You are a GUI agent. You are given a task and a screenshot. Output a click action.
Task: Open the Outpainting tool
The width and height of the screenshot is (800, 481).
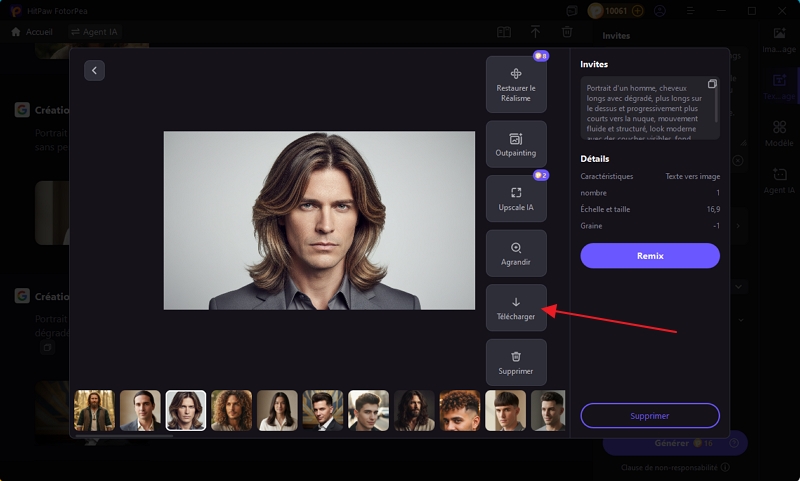coord(516,144)
